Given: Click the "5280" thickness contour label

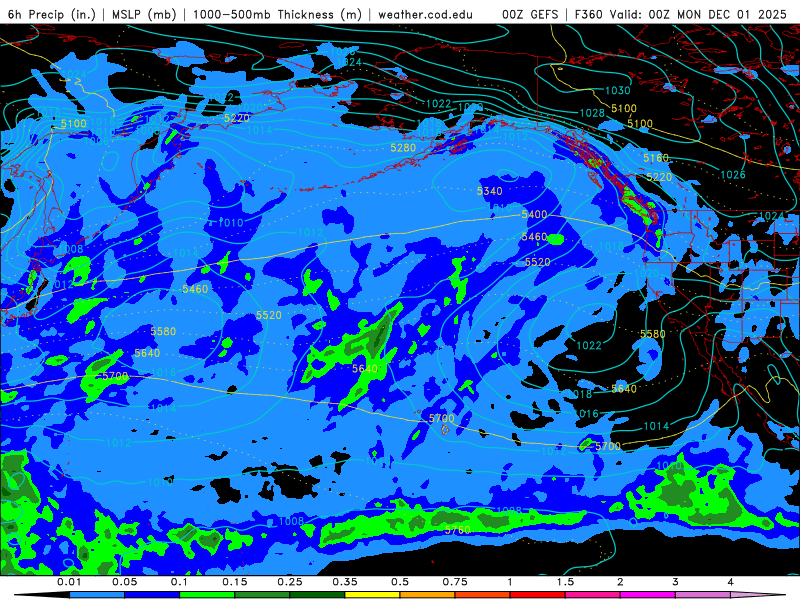Looking at the screenshot, I should coord(403,147).
